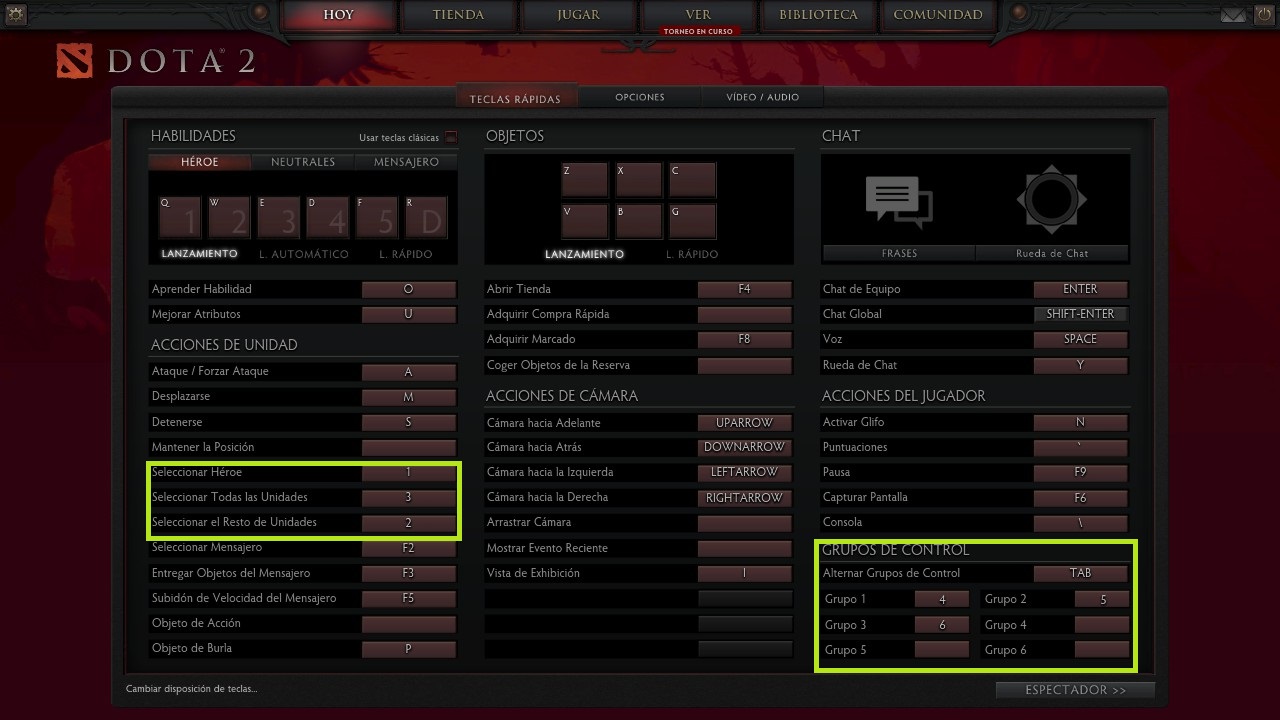Image resolution: width=1280 pixels, height=720 pixels.
Task: Click the Dota 2 logo
Action: (x=157, y=61)
